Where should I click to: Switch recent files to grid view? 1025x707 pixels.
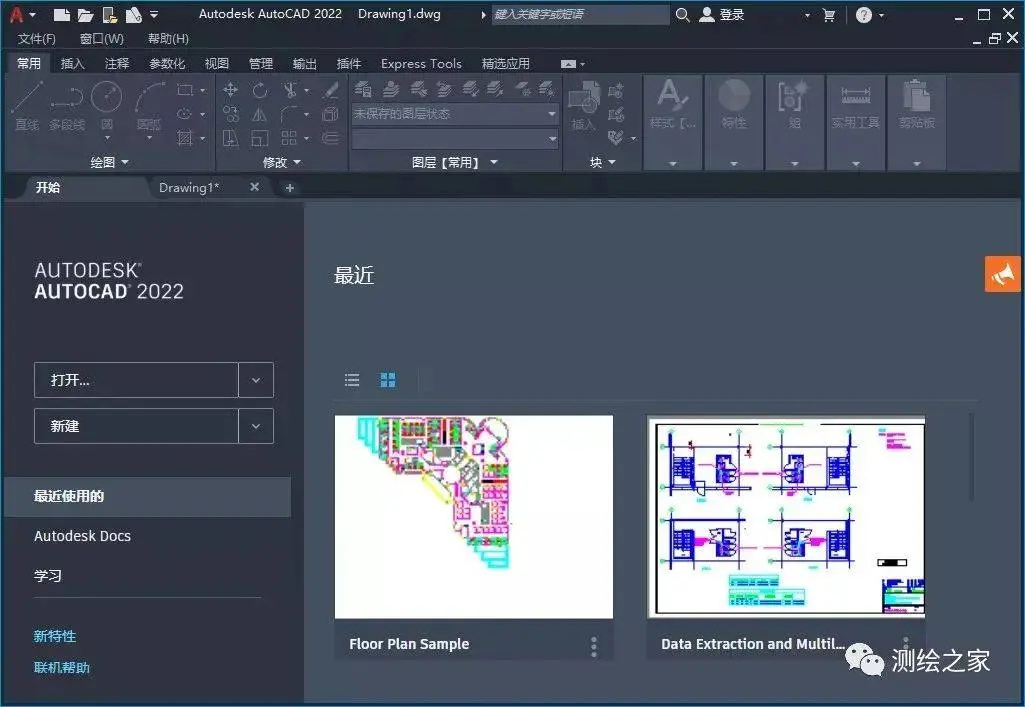[388, 380]
